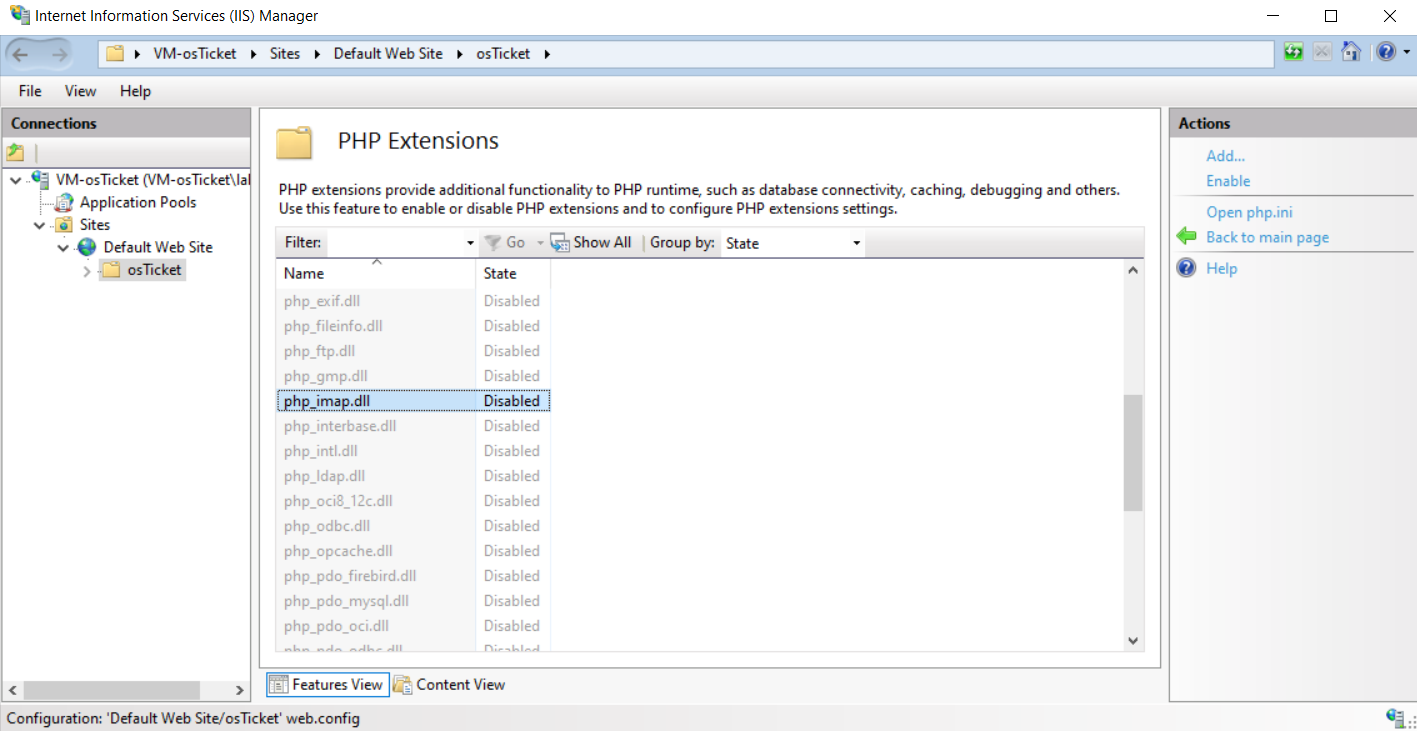Sort by the State column header
The image size is (1417, 731).
pyautogui.click(x=513, y=273)
